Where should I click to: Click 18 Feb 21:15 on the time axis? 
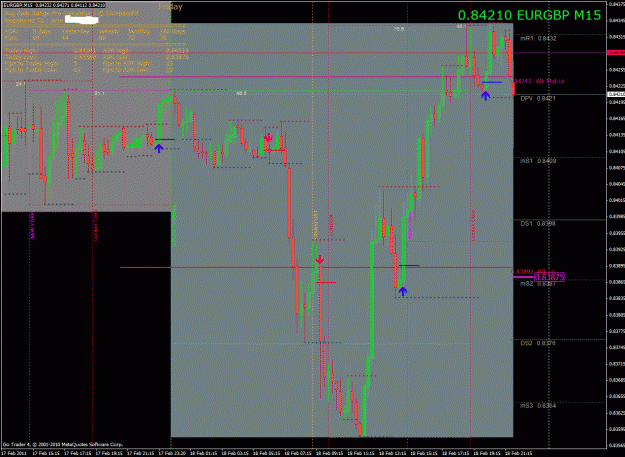(518, 453)
